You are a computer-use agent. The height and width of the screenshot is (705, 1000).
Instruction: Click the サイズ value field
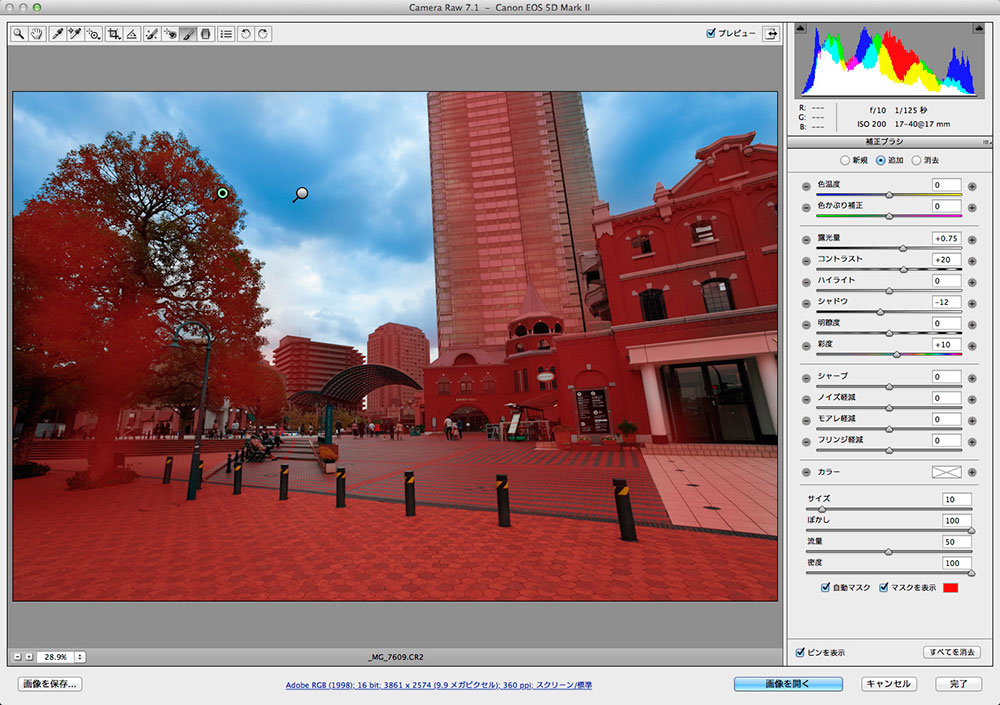(x=957, y=500)
